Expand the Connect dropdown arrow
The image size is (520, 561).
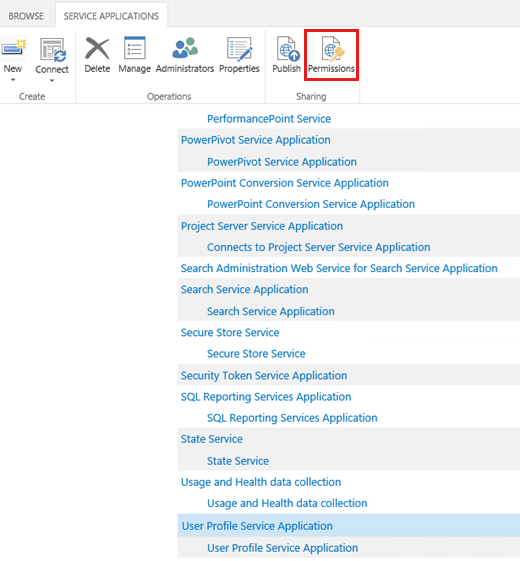click(52, 81)
